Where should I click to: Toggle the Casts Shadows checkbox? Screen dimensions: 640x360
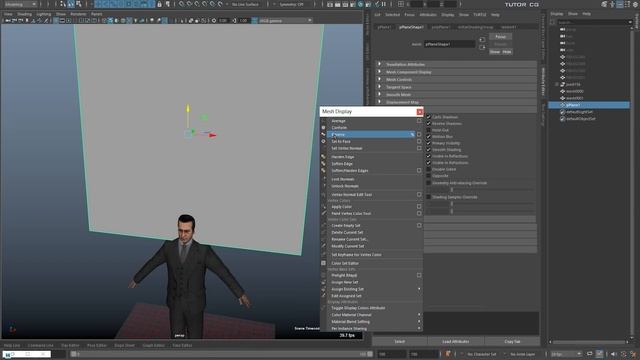click(x=429, y=117)
